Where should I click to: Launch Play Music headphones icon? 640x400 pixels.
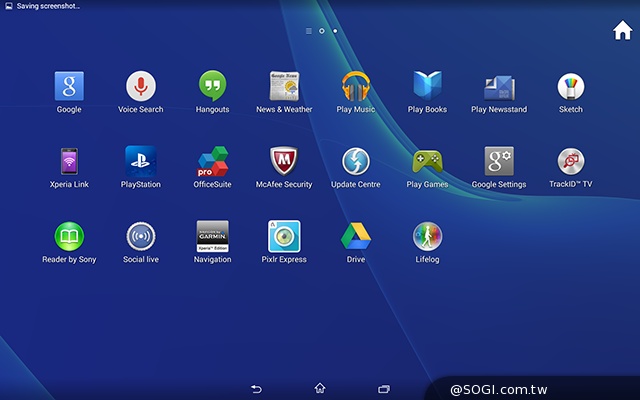pos(356,86)
